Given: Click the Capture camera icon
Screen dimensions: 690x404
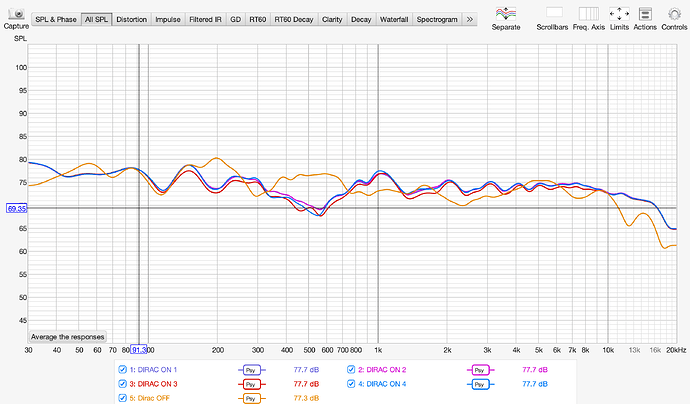Looking at the screenshot, I should pos(16,14).
